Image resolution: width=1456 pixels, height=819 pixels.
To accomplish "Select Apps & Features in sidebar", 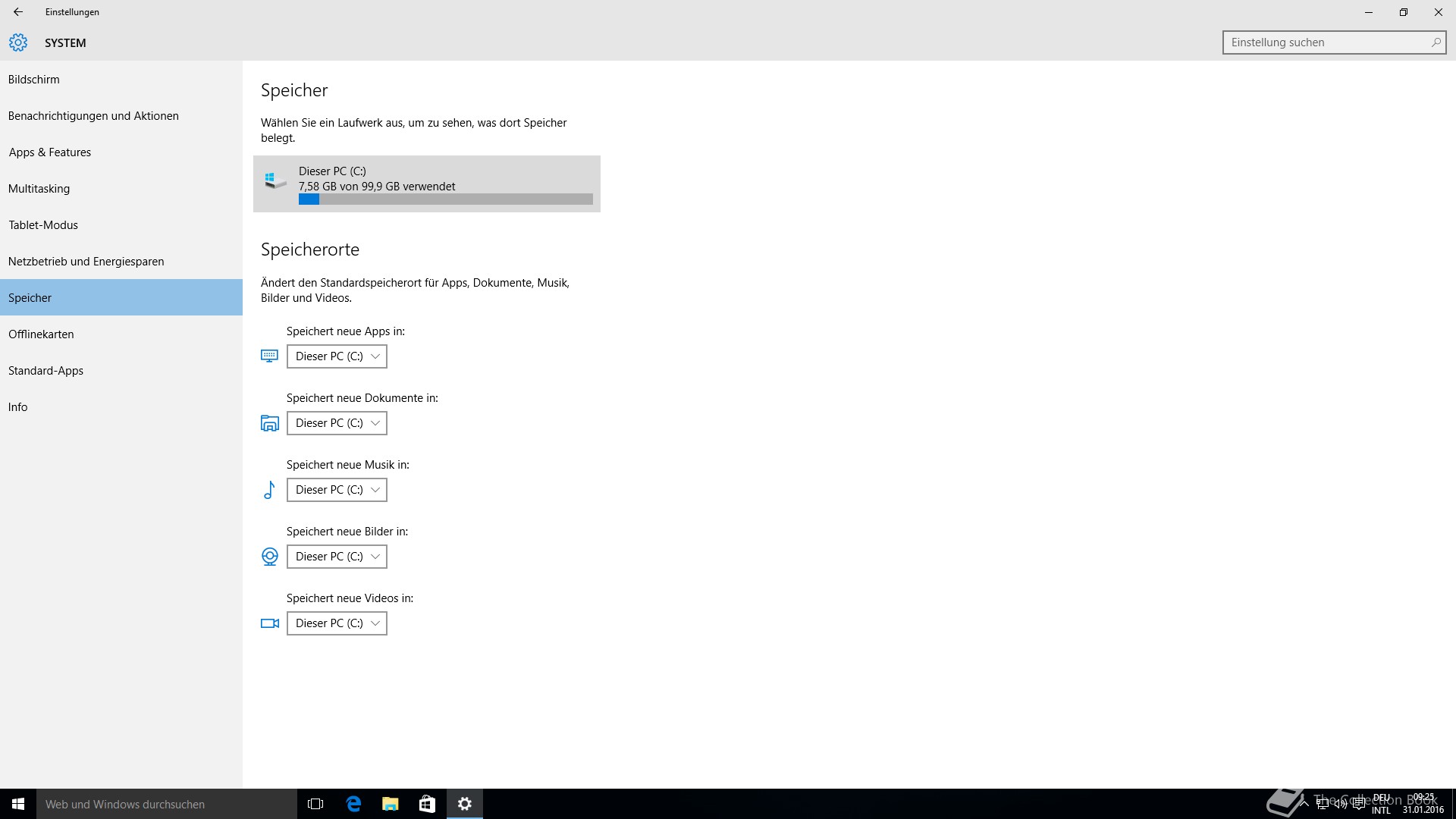I will [x=121, y=152].
